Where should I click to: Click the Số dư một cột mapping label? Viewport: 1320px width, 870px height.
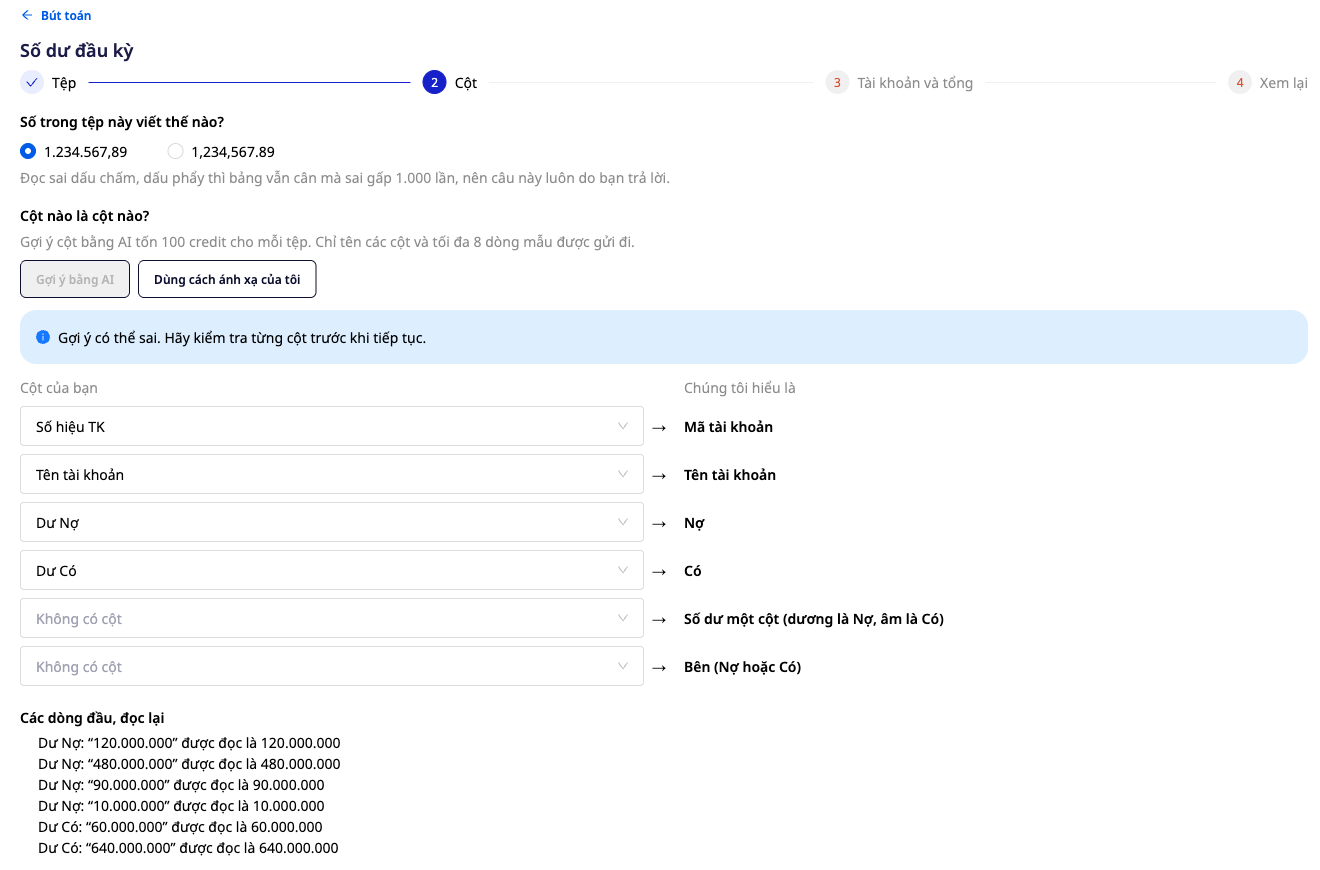814,619
